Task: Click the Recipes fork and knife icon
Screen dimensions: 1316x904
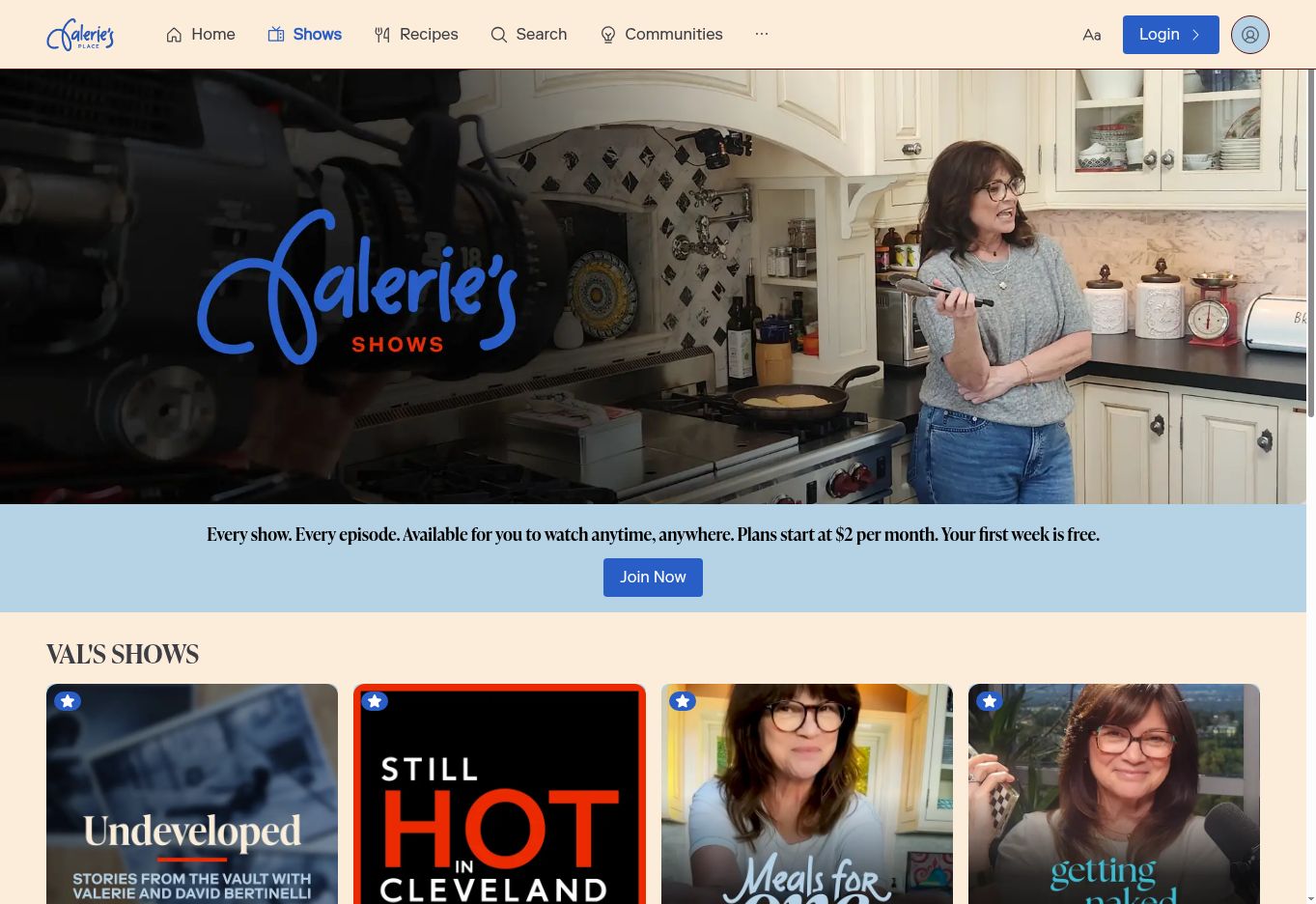Action: pyautogui.click(x=382, y=35)
